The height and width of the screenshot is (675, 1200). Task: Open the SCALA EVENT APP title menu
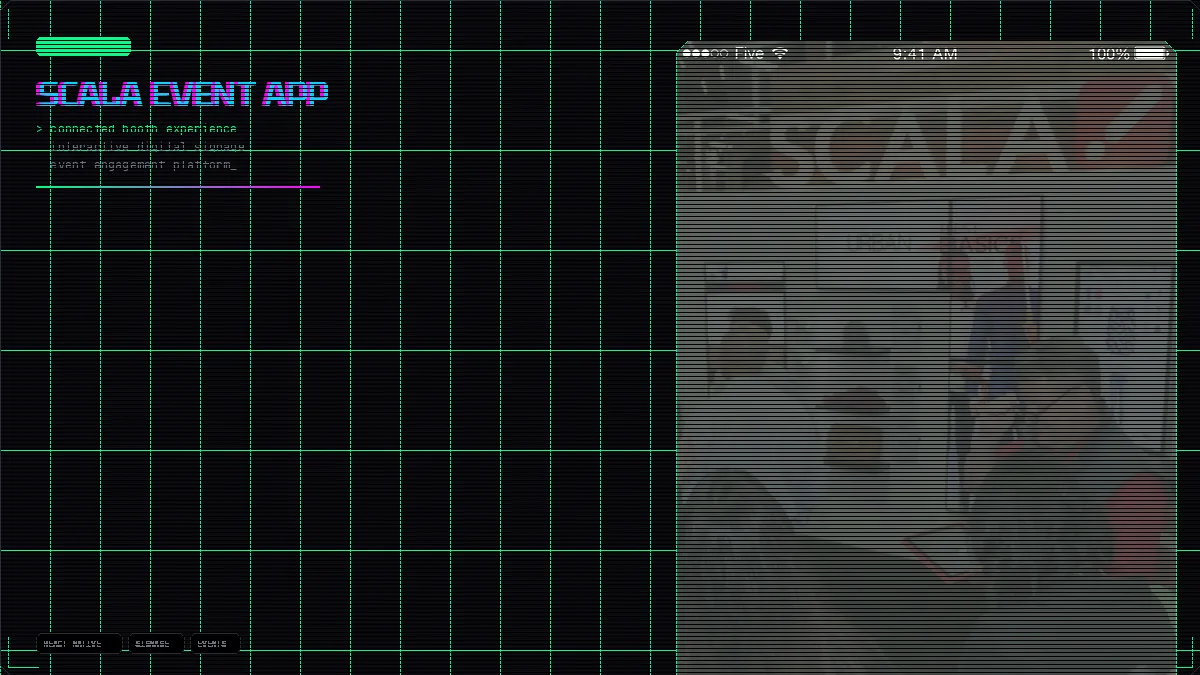(x=182, y=91)
